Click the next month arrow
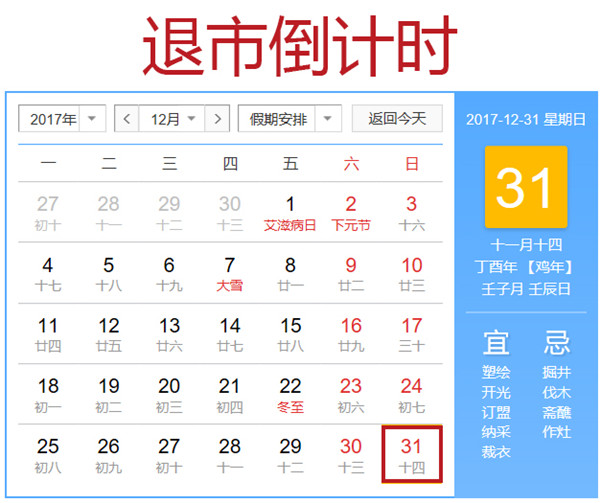 (x=217, y=119)
